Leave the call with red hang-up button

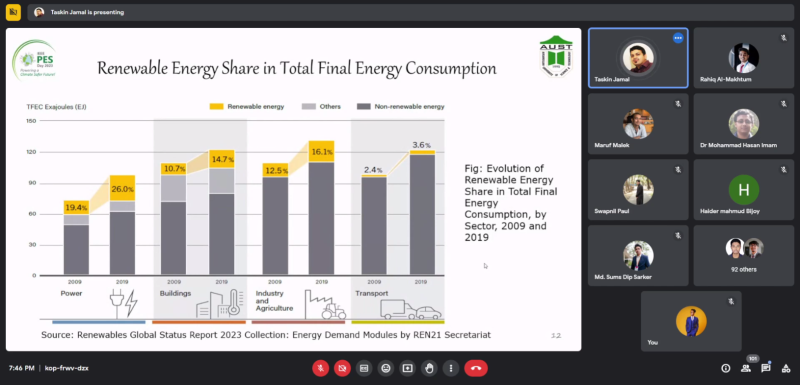pyautogui.click(x=476, y=368)
